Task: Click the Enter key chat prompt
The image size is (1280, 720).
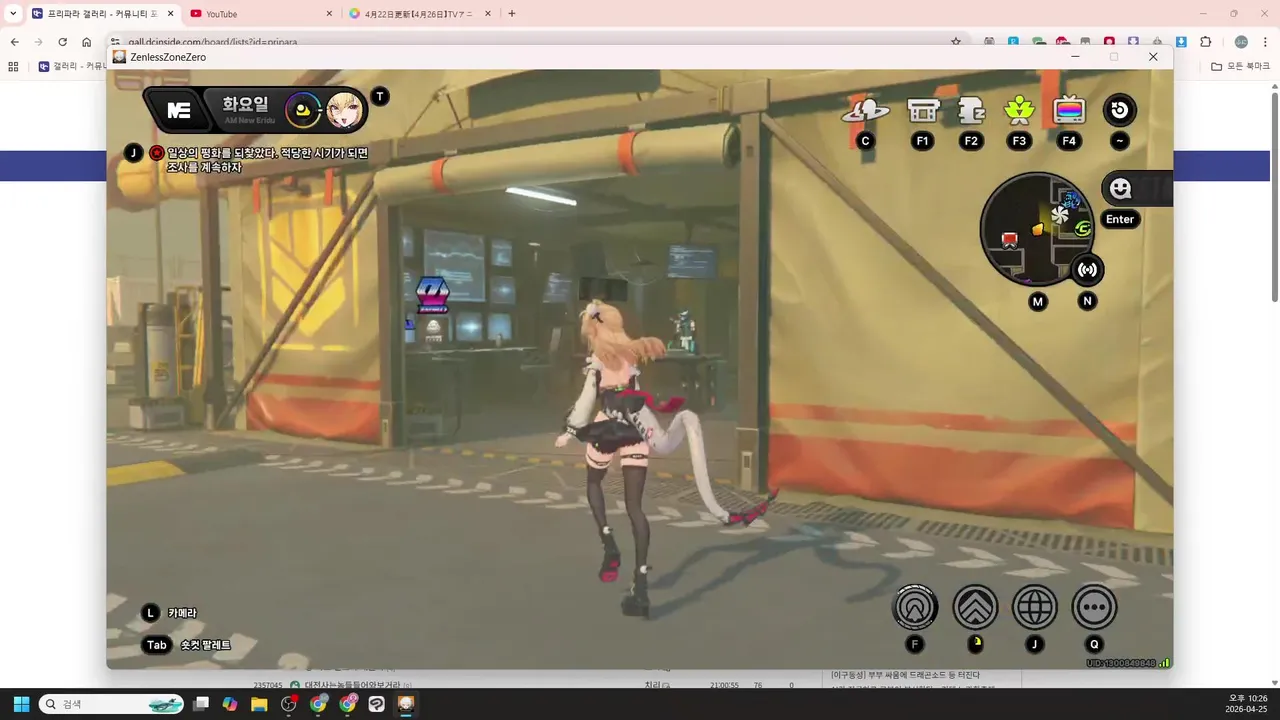Action: (x=1120, y=219)
